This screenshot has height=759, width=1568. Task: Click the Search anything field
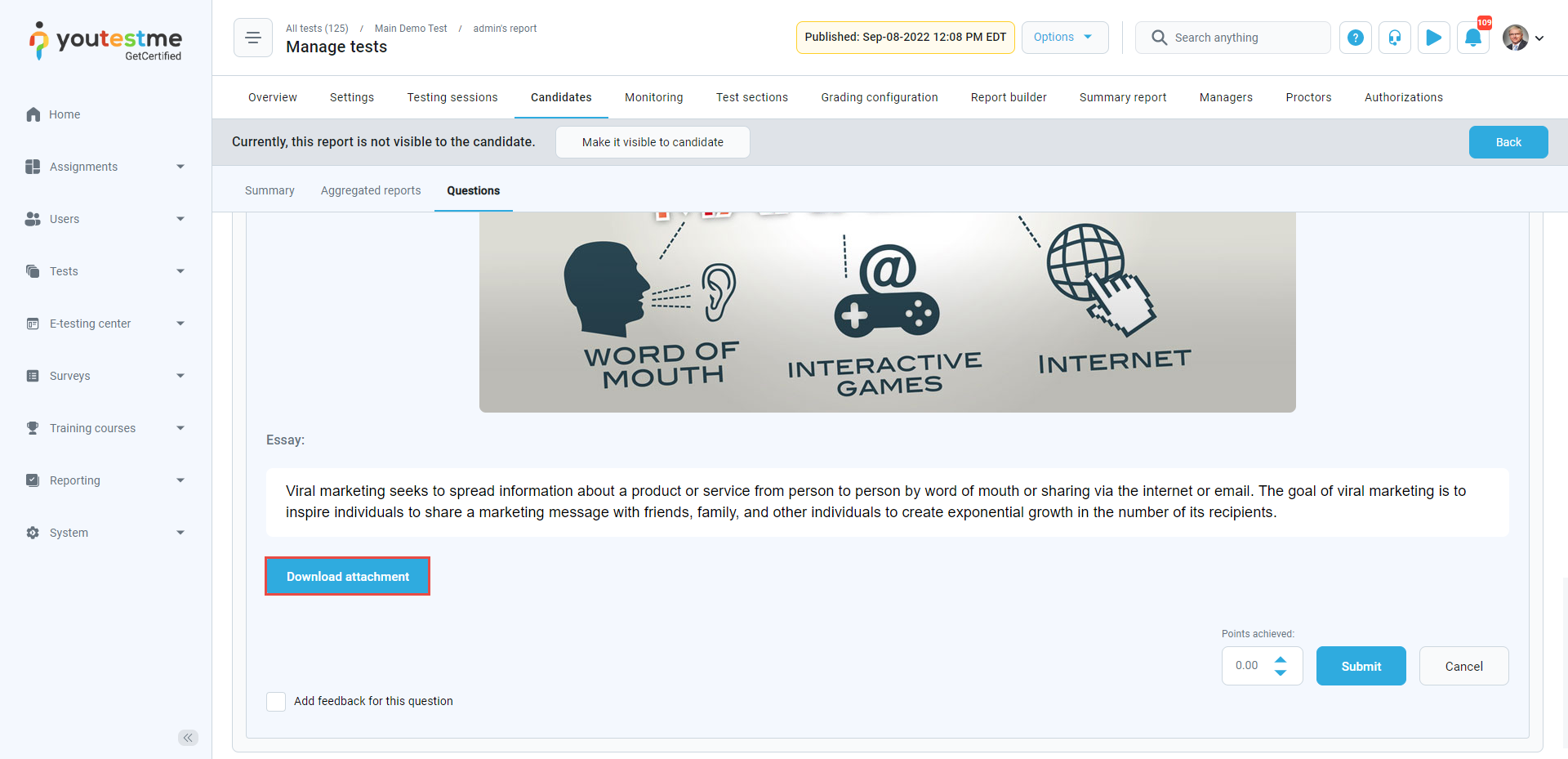pyautogui.click(x=1245, y=38)
